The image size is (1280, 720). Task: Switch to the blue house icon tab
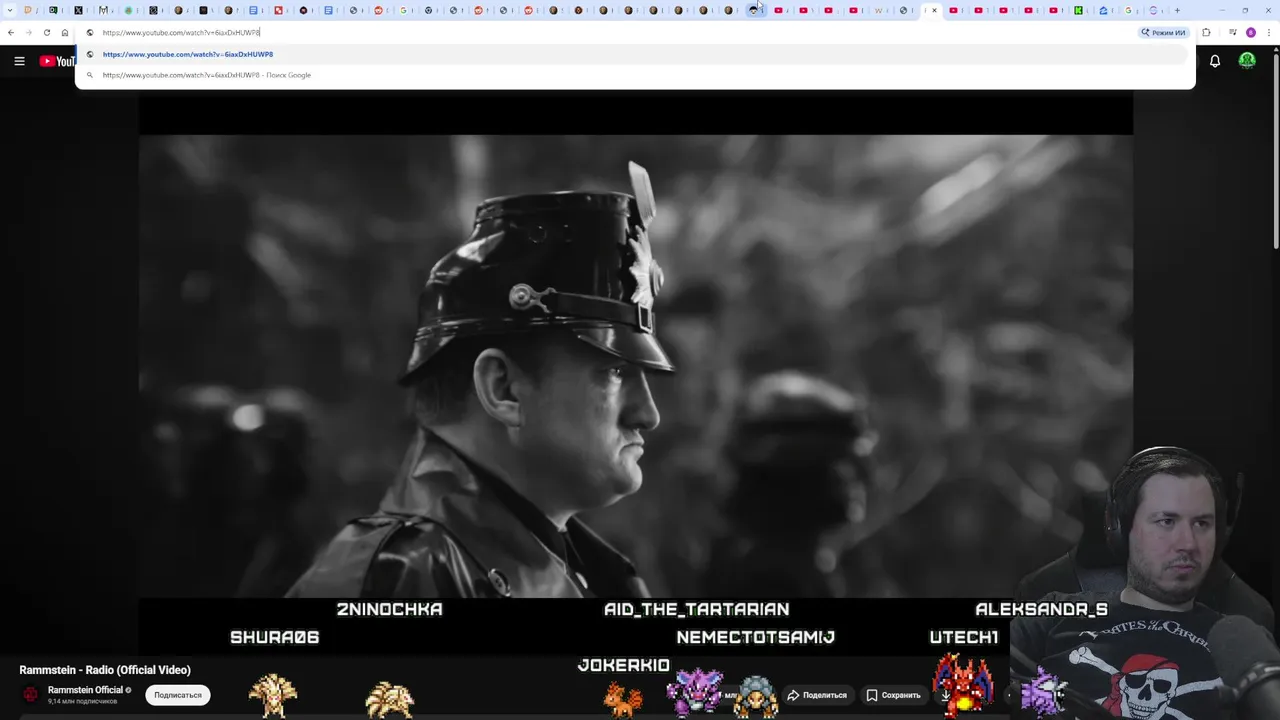point(1104,10)
